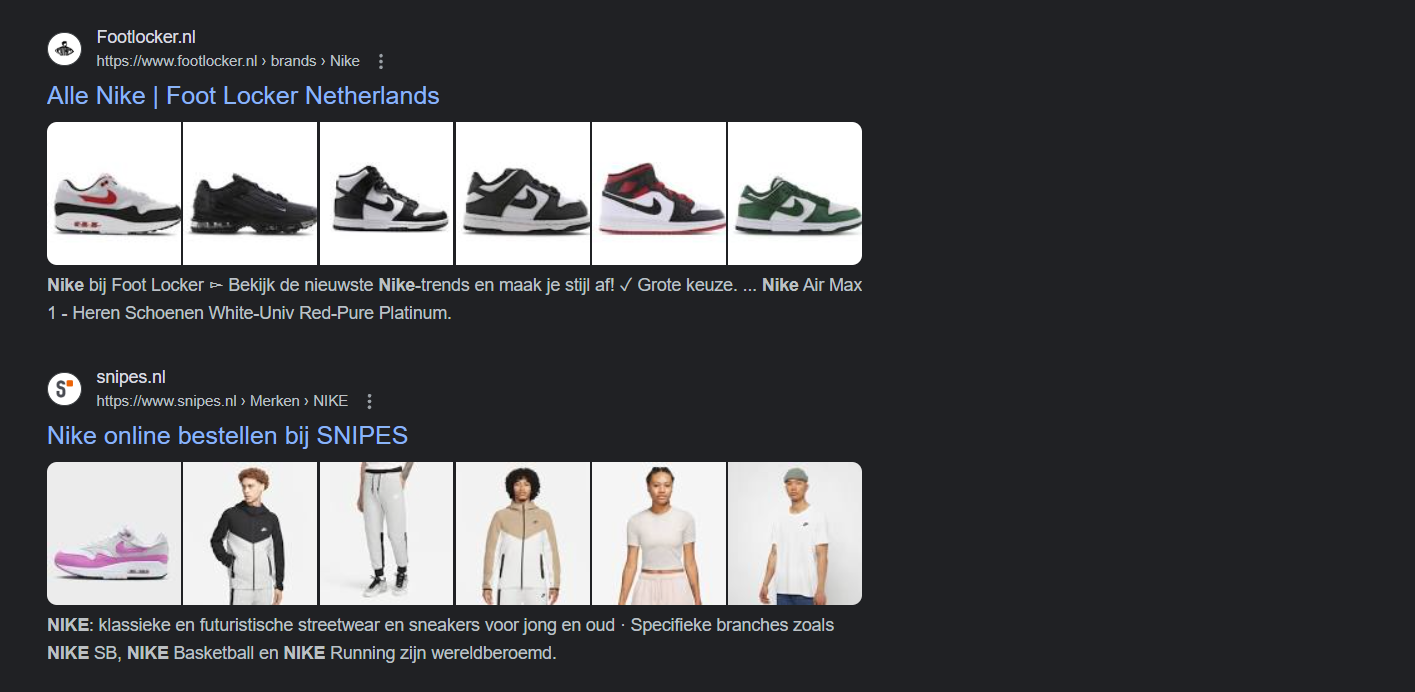The height and width of the screenshot is (692, 1415).
Task: Click the Footlocker.nl site favicon
Action: tap(64, 49)
